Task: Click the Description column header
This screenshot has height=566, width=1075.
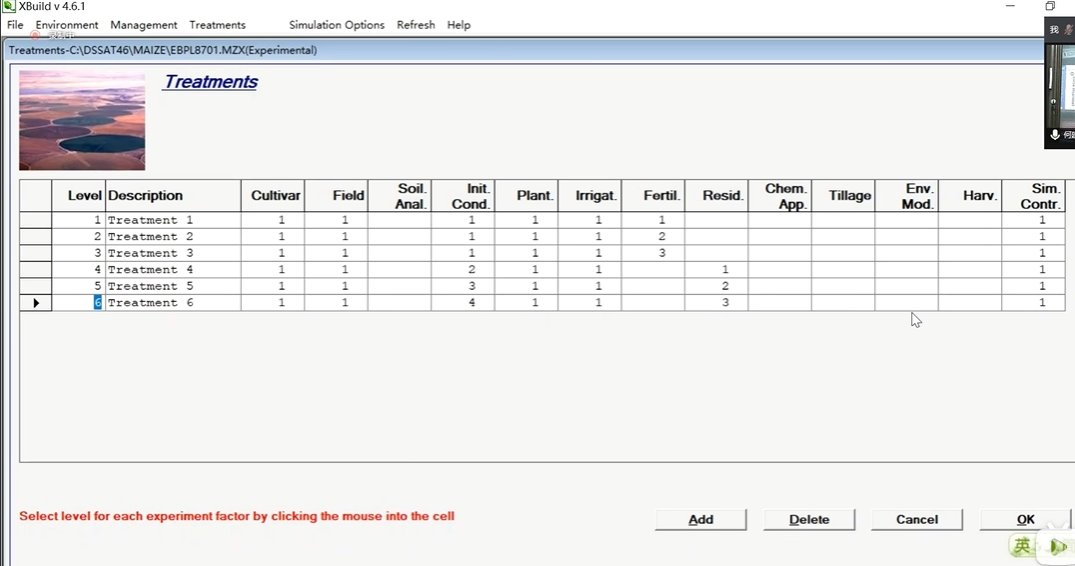Action: [173, 195]
